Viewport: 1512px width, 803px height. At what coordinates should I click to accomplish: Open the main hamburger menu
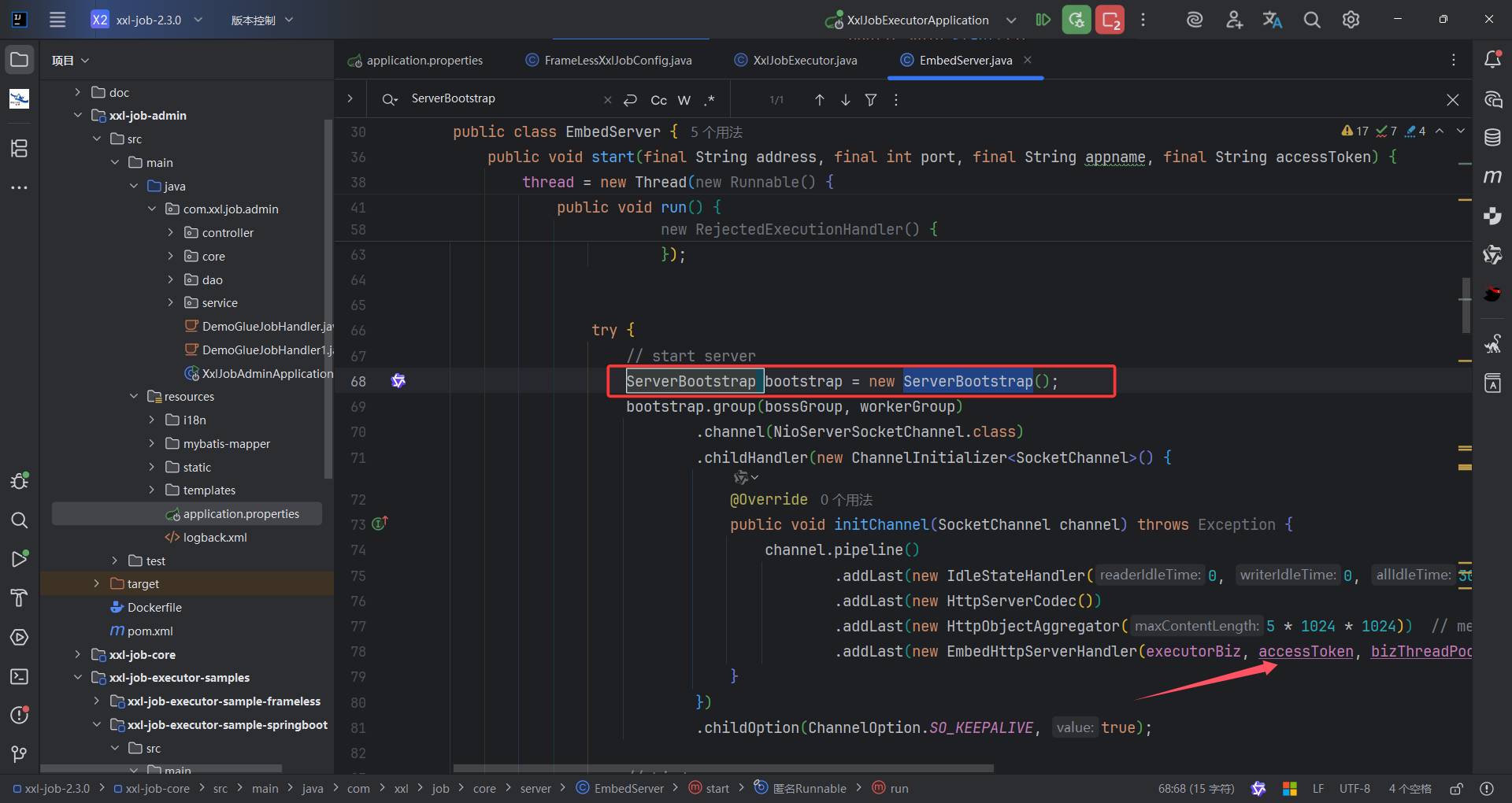(x=57, y=20)
